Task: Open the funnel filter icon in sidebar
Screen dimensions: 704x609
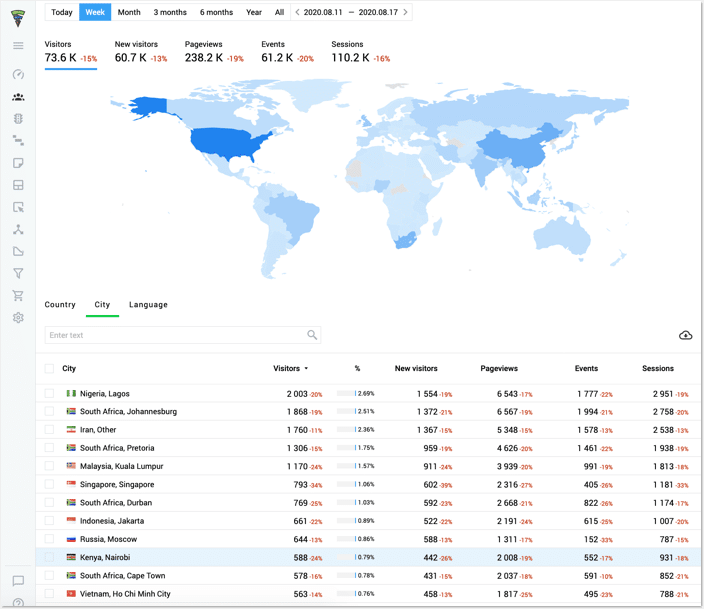Action: tap(18, 273)
